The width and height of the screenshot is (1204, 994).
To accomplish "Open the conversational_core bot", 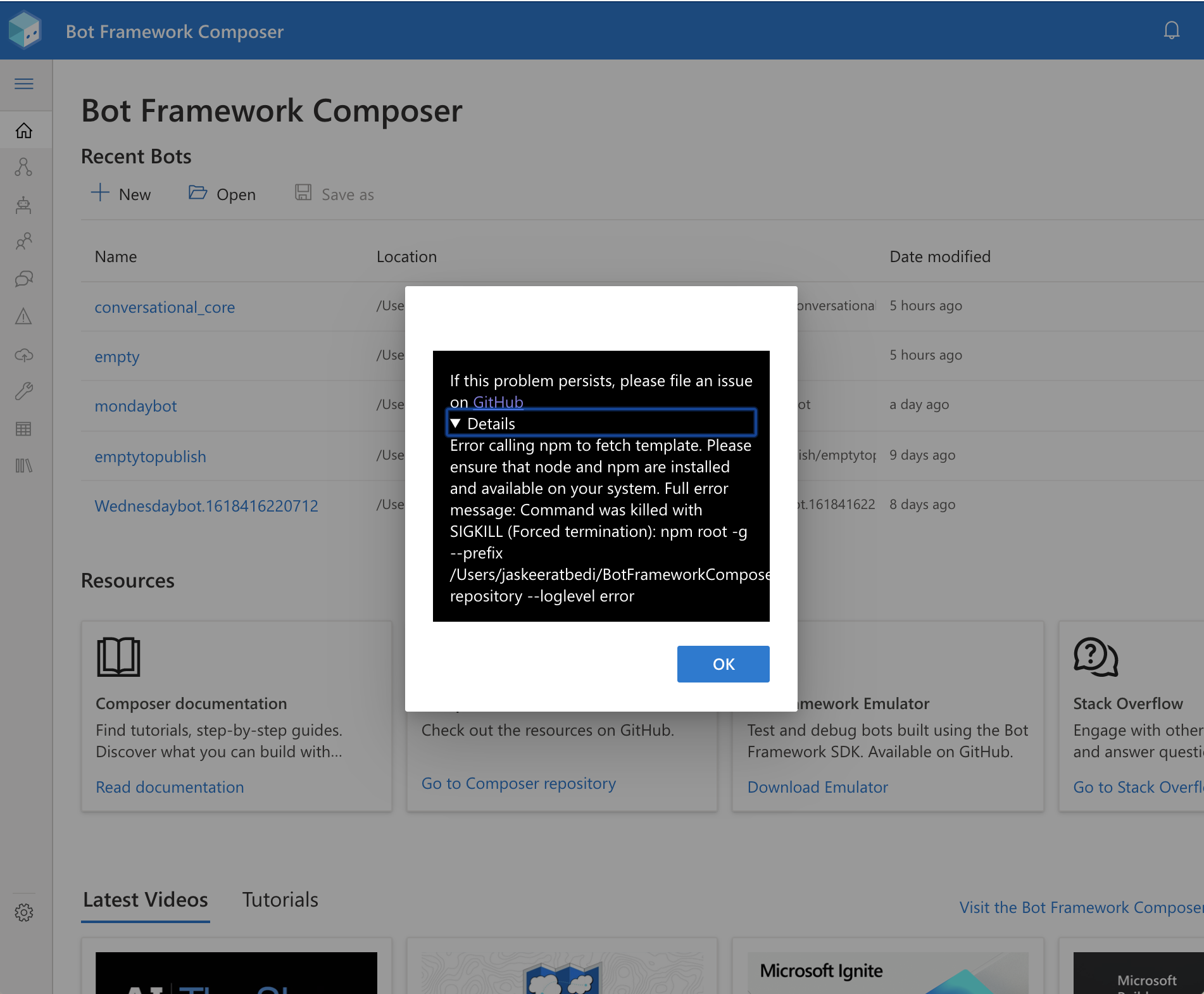I will [165, 307].
